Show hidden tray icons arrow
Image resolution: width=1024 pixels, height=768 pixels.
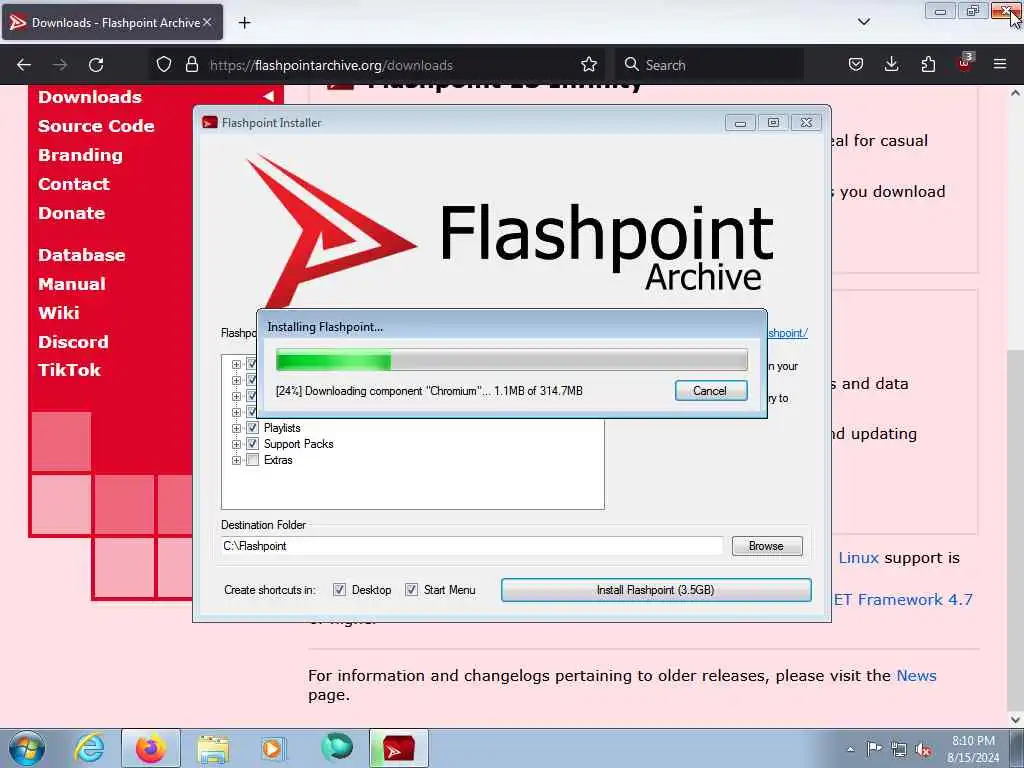850,749
